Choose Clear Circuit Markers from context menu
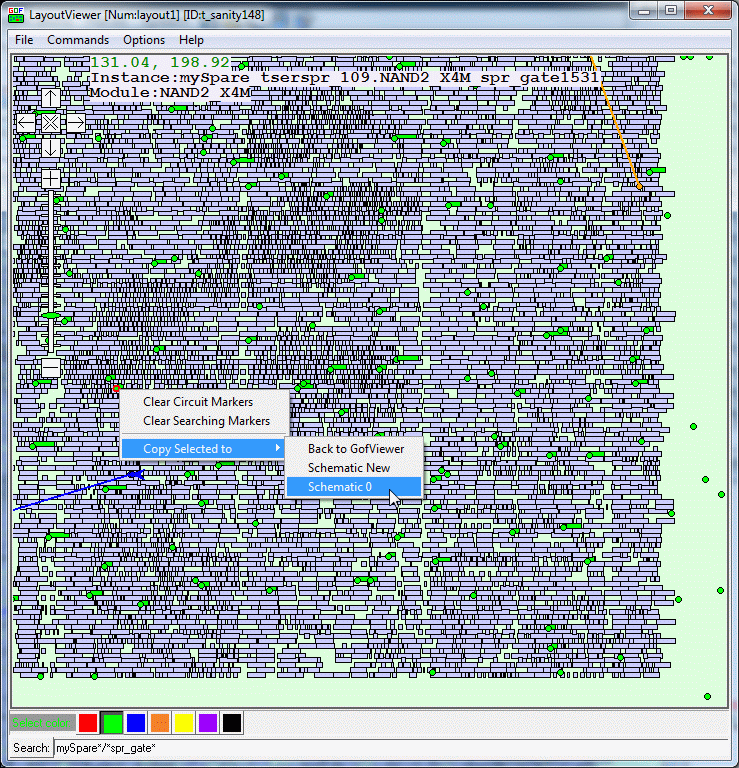 (198, 402)
